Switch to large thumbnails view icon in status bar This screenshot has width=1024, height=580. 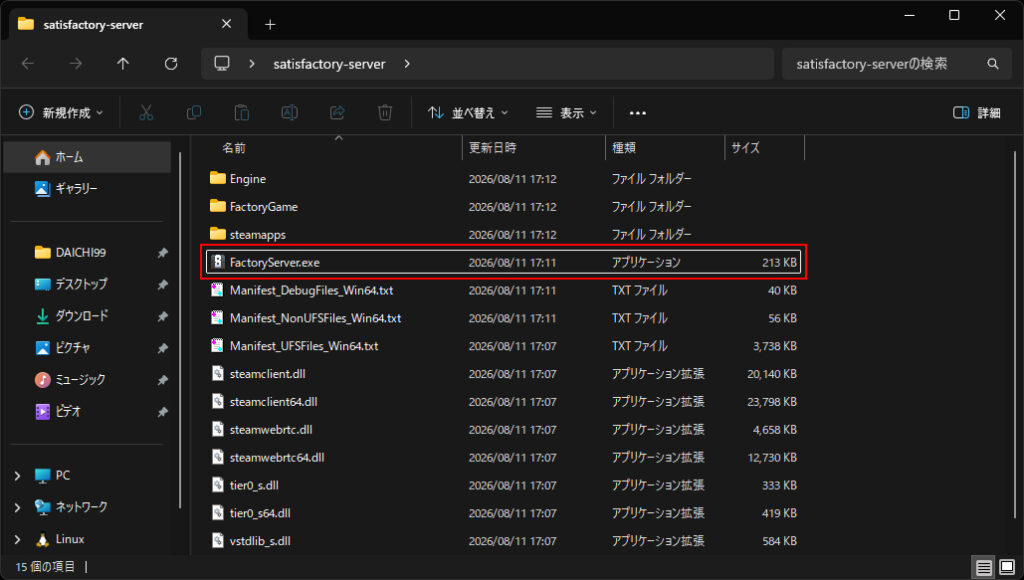pos(1007,567)
